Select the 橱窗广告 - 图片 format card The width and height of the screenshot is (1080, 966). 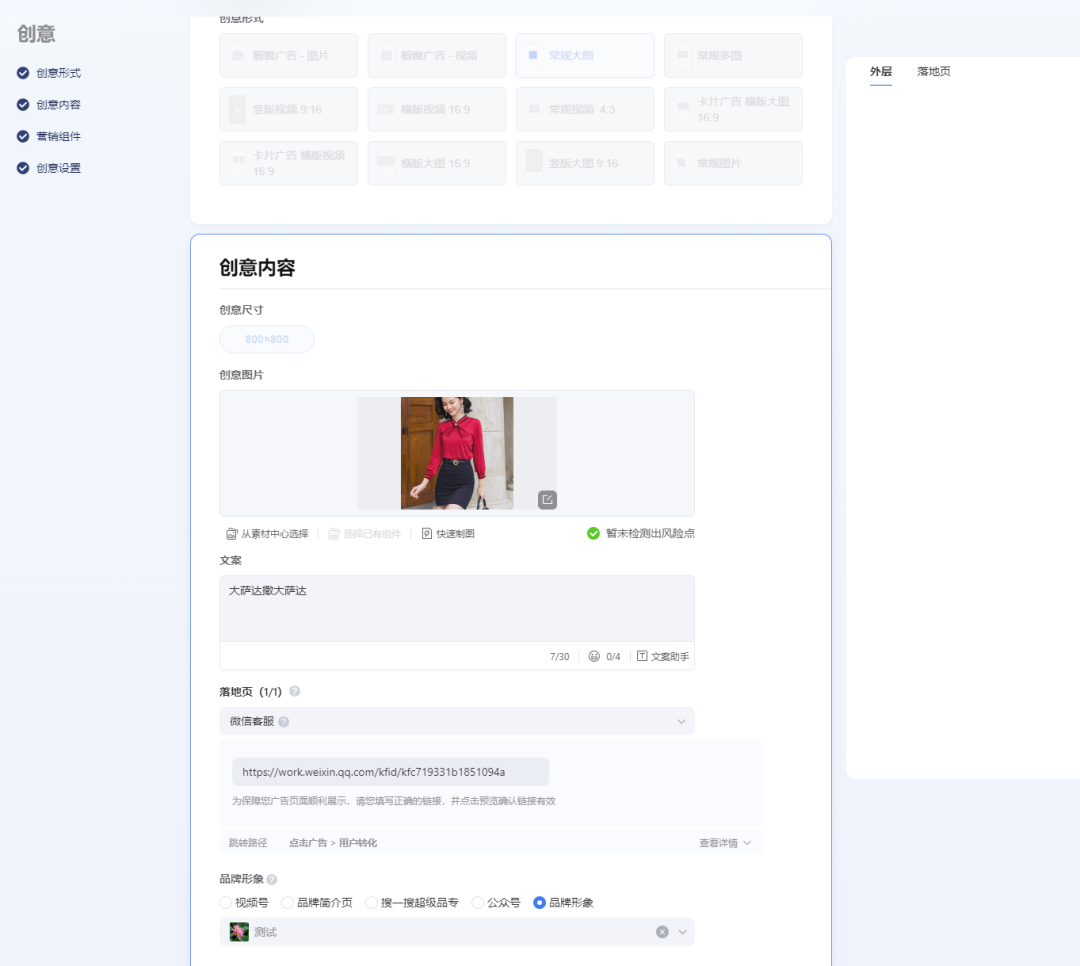(x=289, y=56)
